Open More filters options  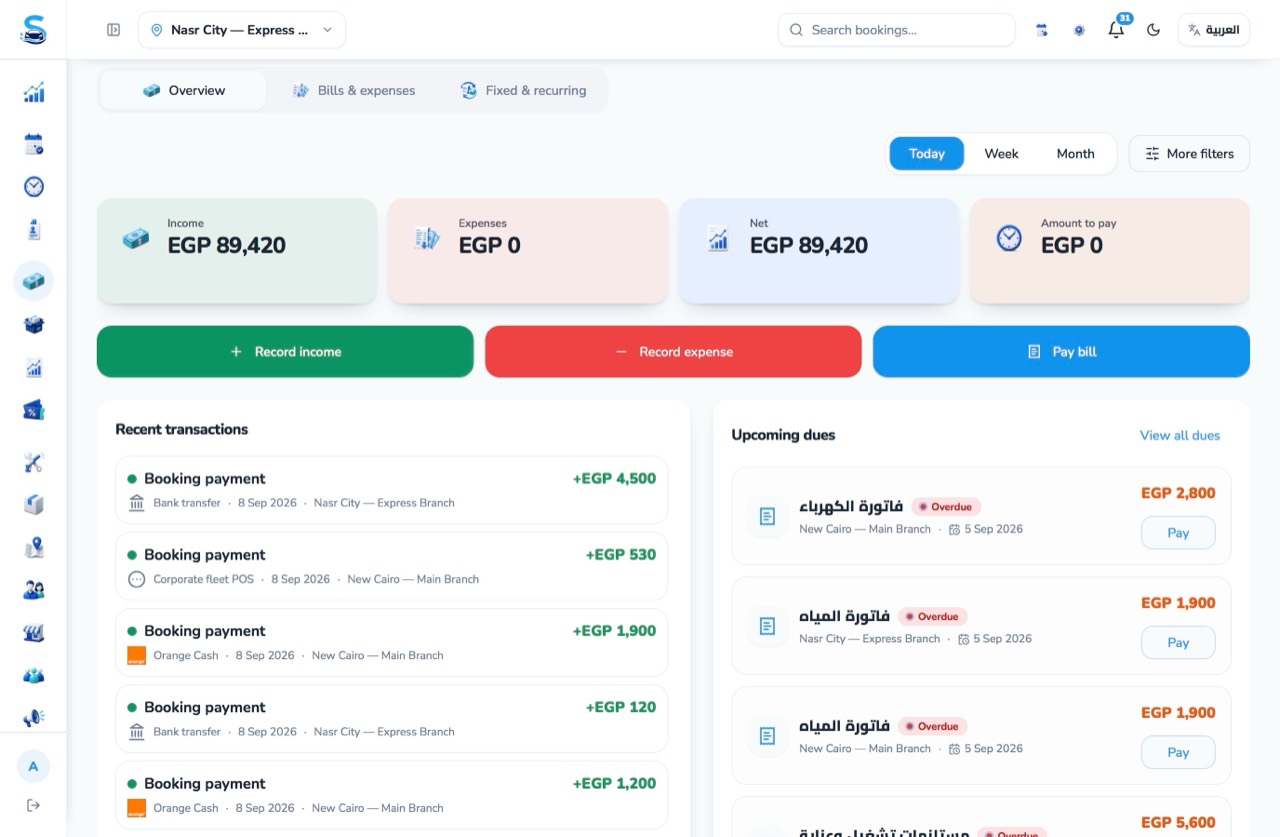[1189, 154]
